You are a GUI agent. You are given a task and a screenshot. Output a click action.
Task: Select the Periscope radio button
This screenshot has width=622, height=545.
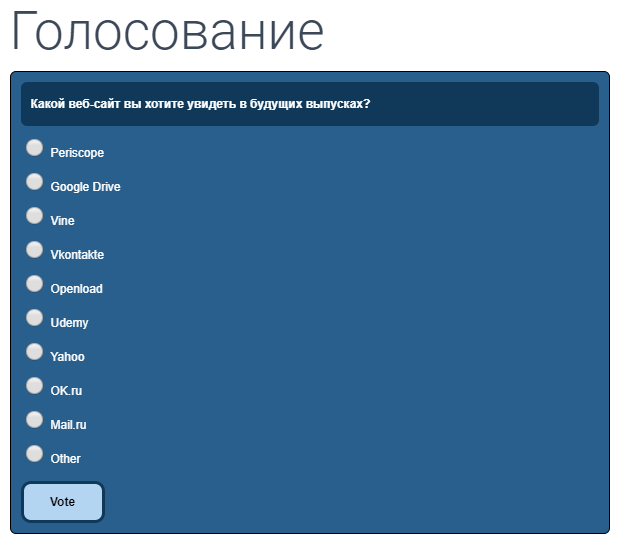click(x=35, y=148)
